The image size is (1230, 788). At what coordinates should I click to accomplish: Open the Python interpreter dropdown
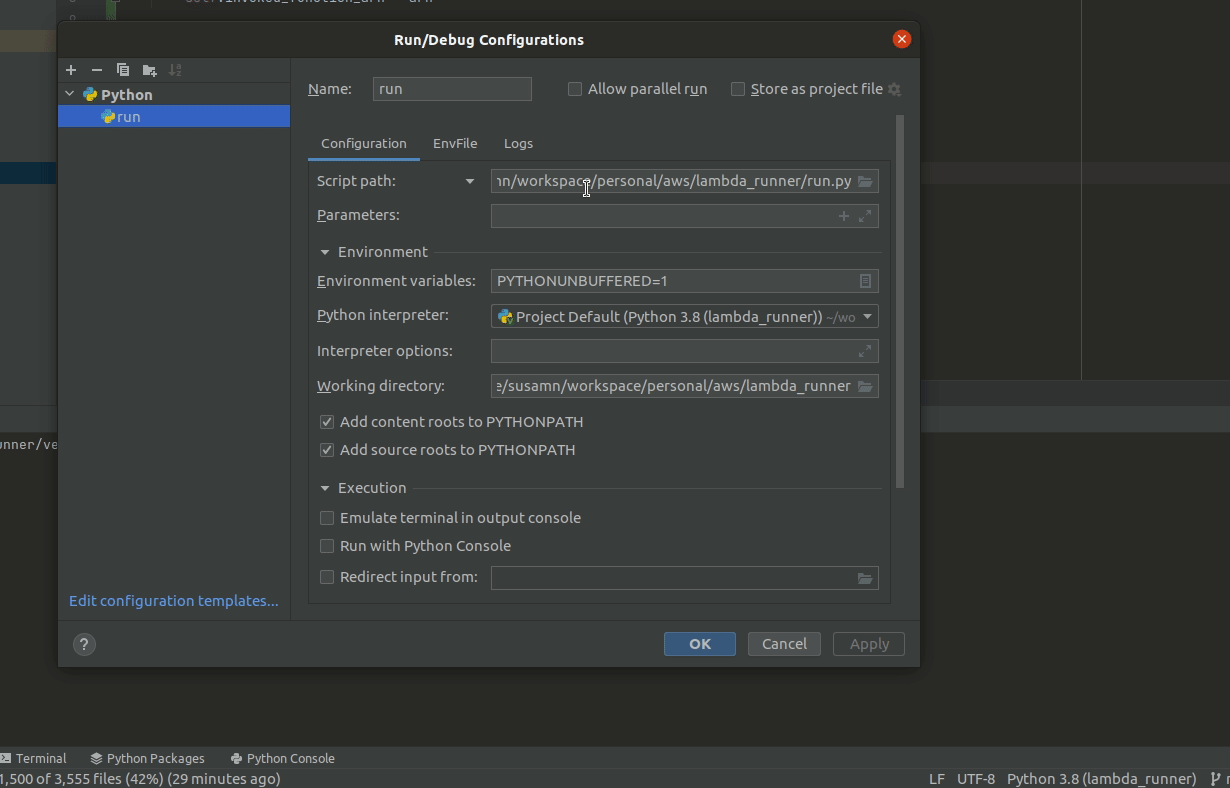click(x=867, y=316)
